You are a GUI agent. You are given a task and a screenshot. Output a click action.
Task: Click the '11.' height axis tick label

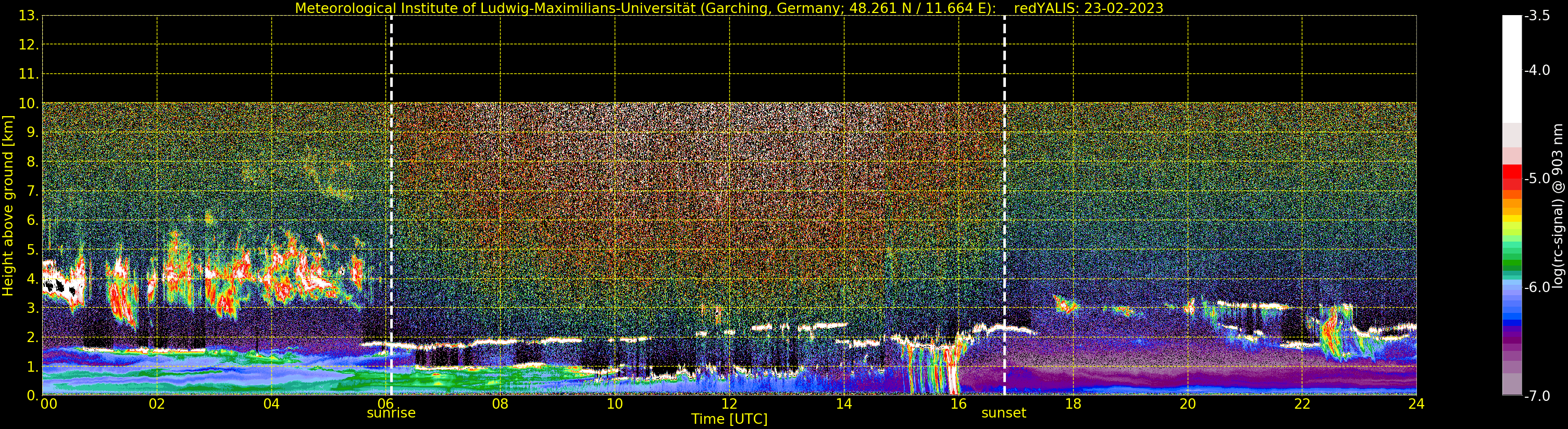(x=29, y=74)
